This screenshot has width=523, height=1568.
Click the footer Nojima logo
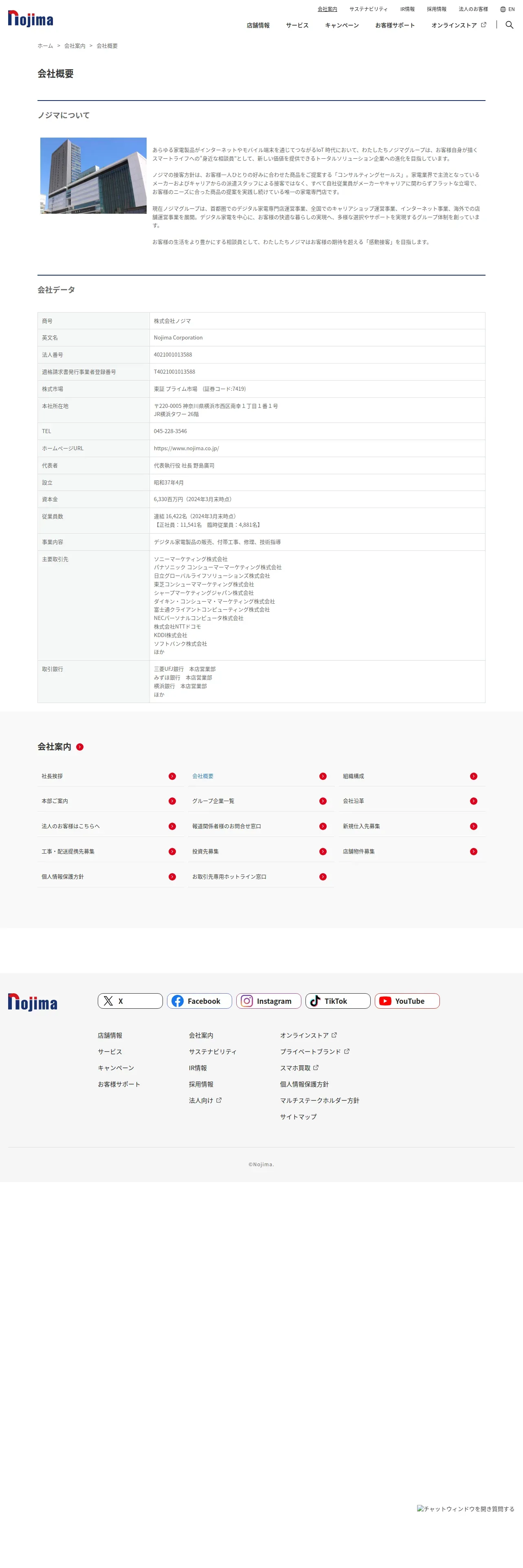coord(32,1002)
